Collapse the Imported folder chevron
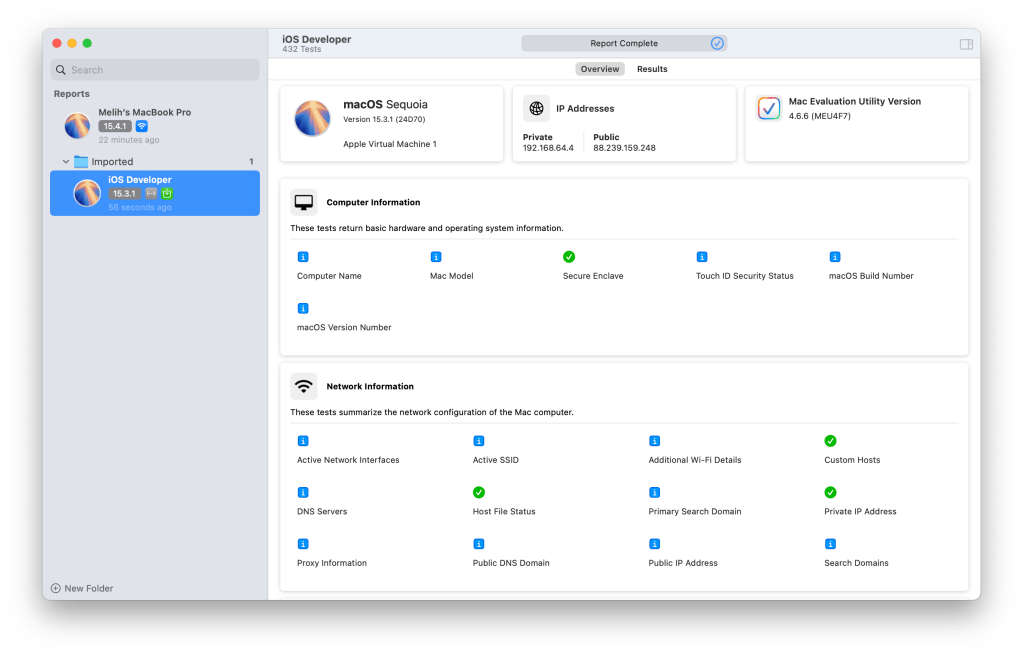This screenshot has width=1023, height=656. [66, 162]
